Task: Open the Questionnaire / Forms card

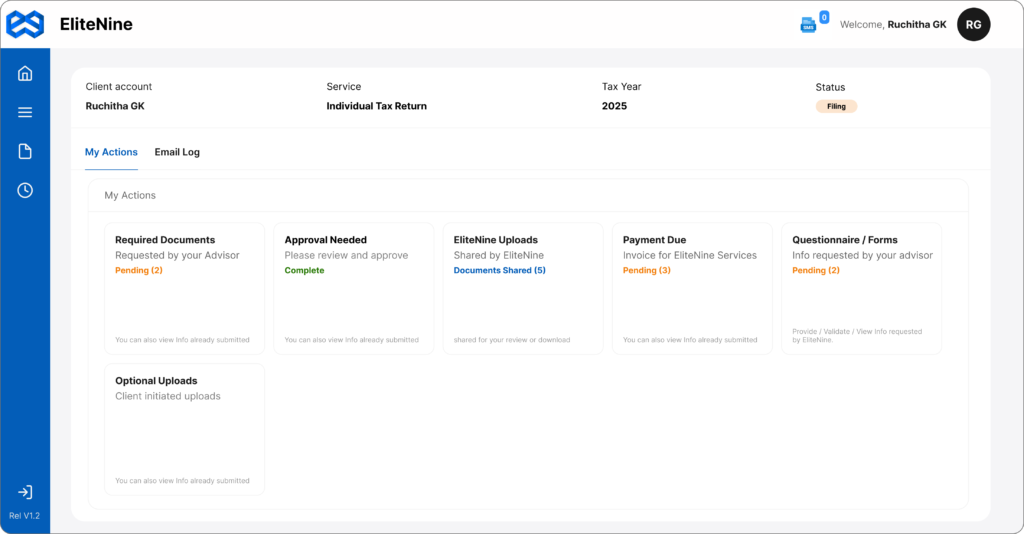Action: point(861,288)
